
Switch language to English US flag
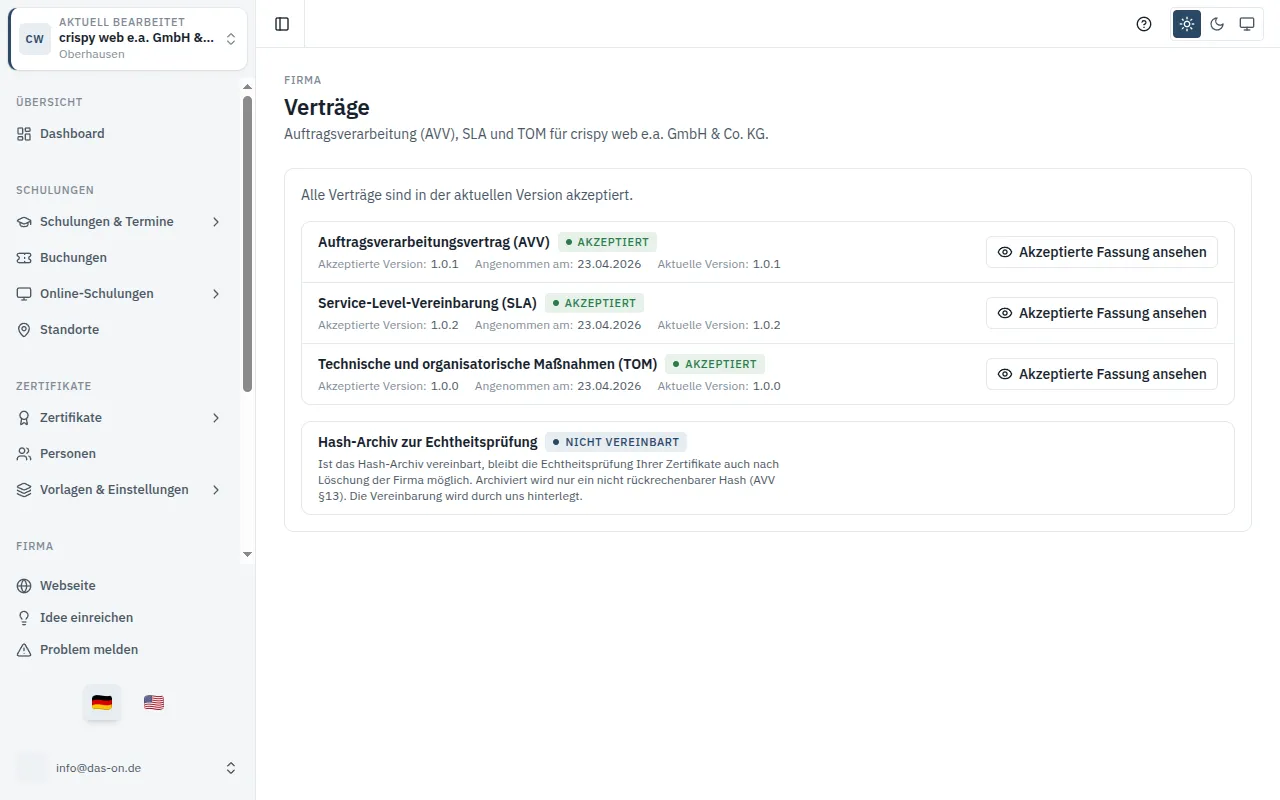[154, 702]
